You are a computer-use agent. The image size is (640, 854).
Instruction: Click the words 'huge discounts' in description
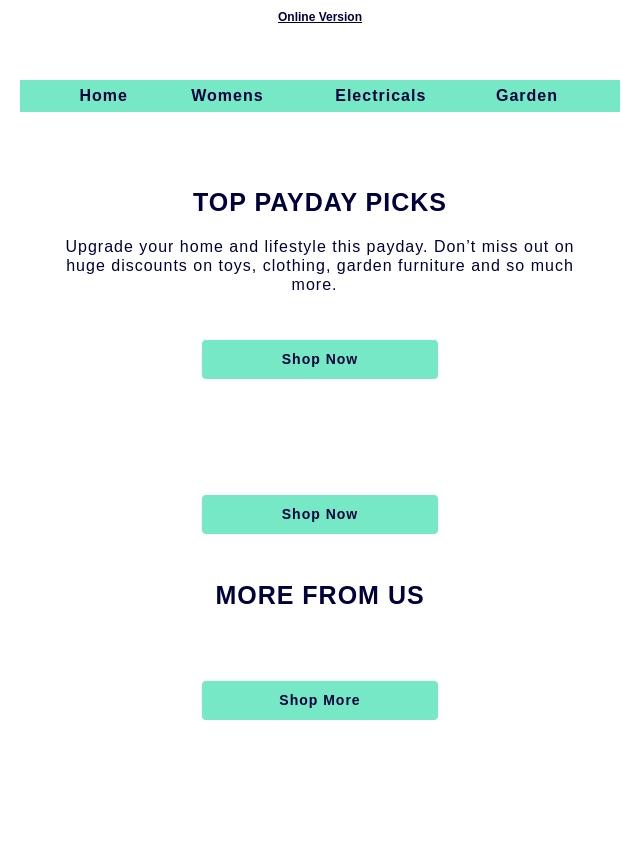tap(126, 266)
